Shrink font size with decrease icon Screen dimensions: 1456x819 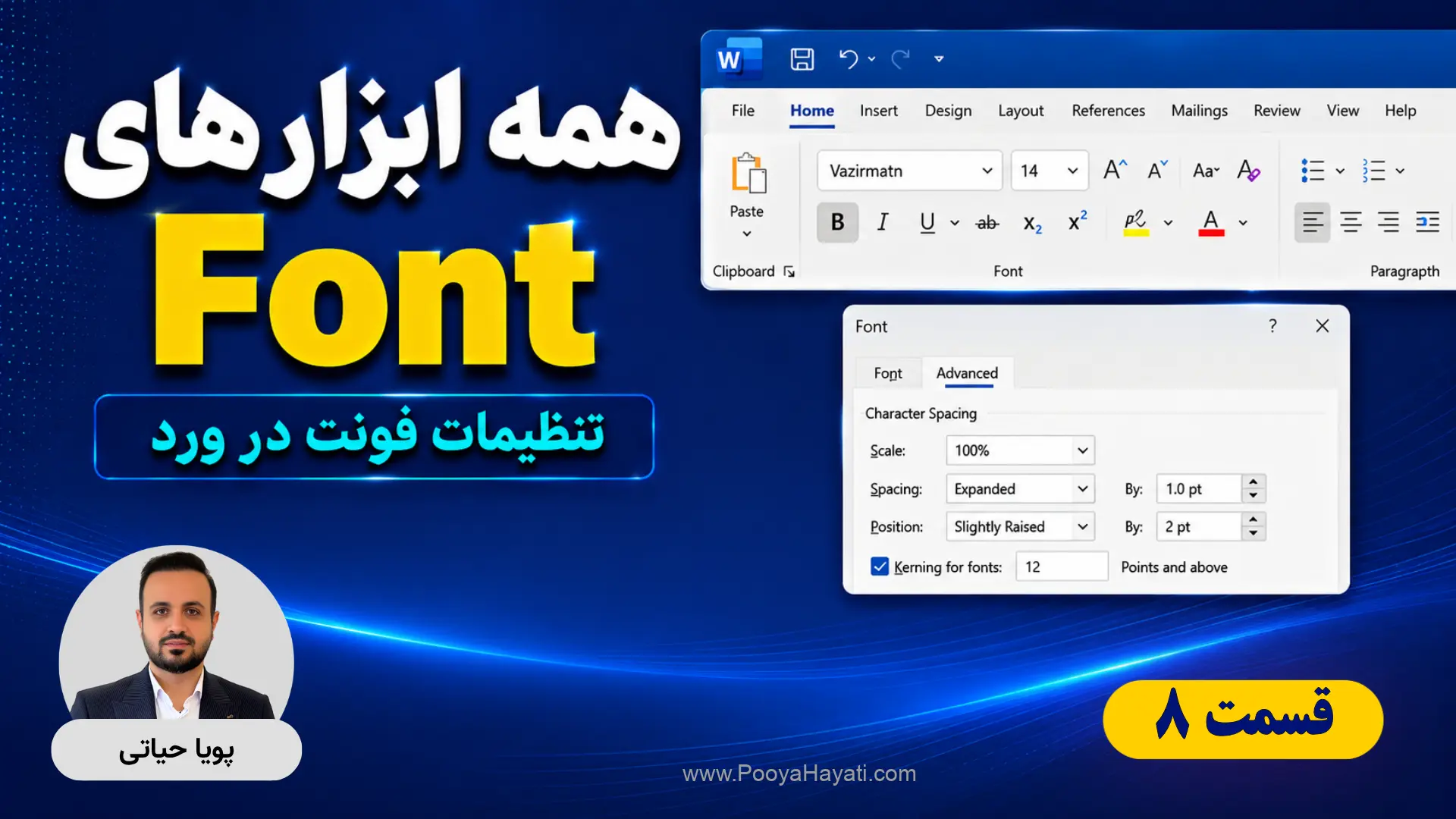(x=1157, y=170)
